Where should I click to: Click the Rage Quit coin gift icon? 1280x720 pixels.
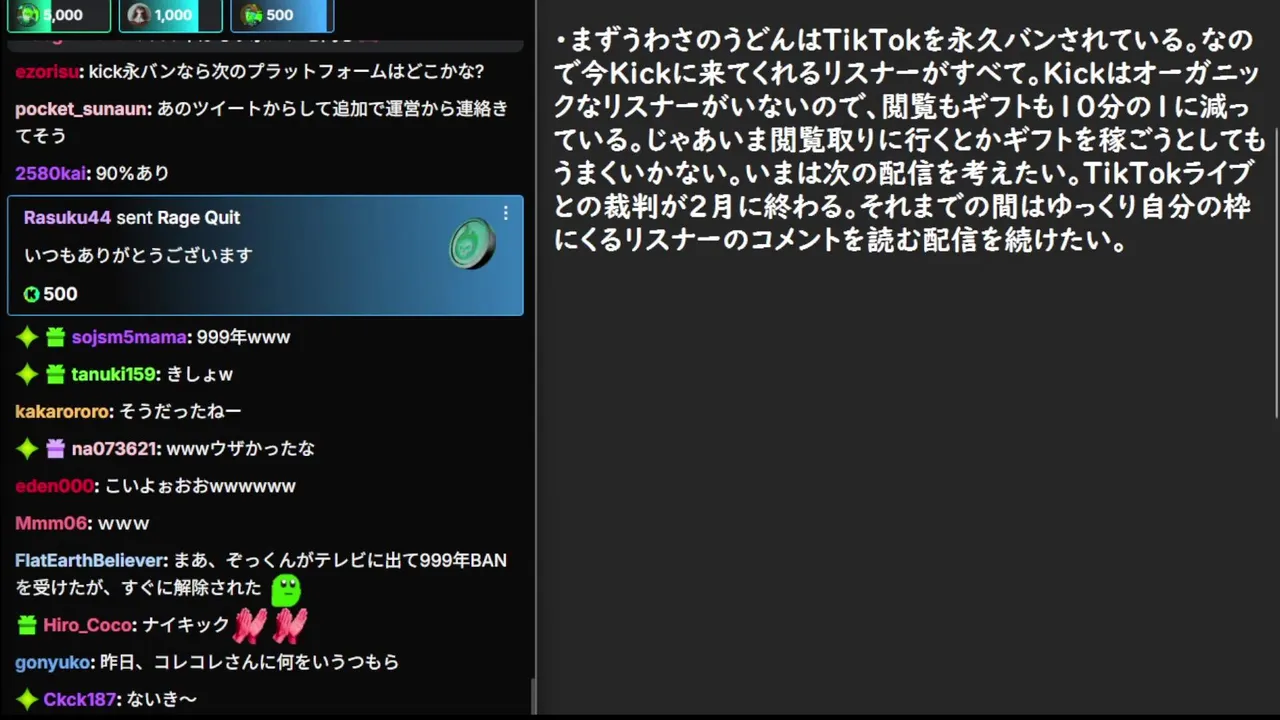472,244
